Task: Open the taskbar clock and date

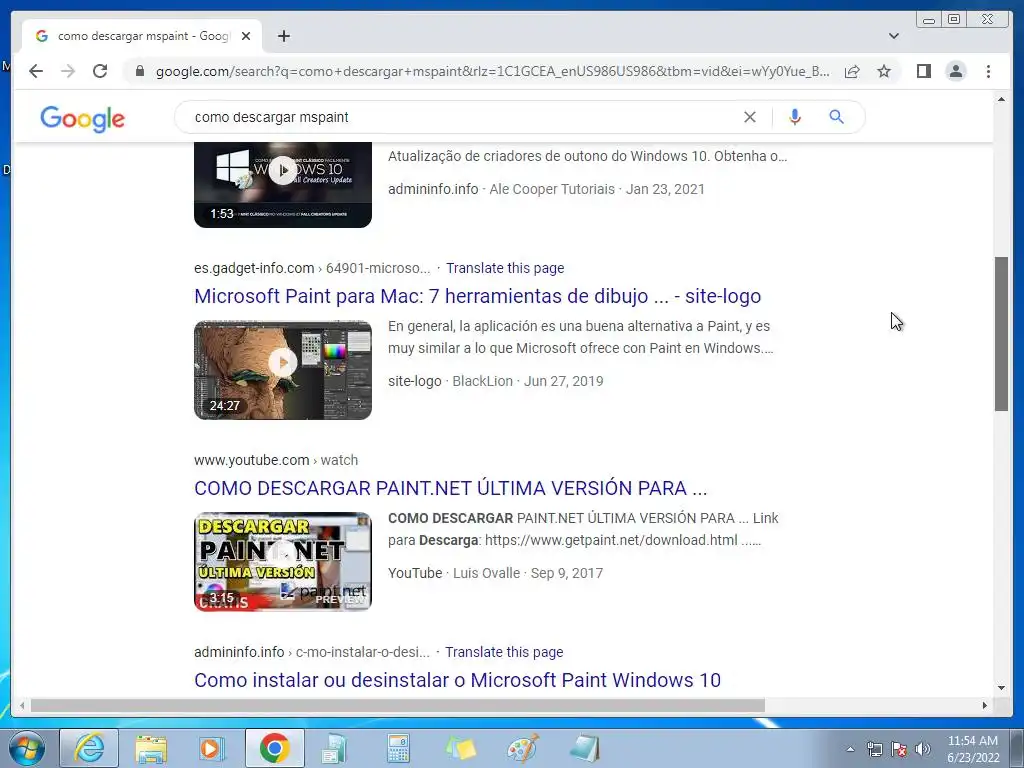Action: click(973, 749)
